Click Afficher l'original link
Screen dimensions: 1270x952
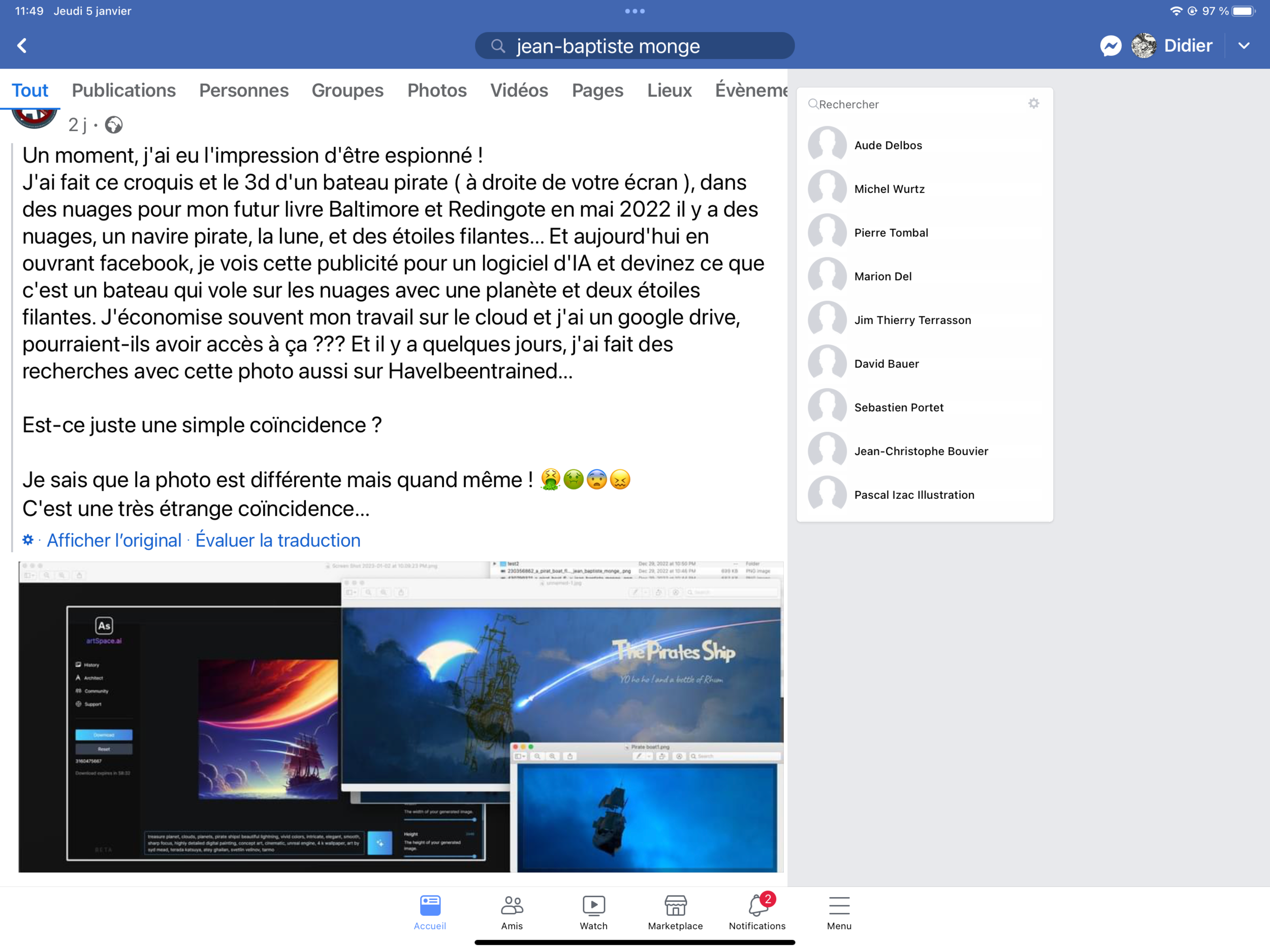114,541
